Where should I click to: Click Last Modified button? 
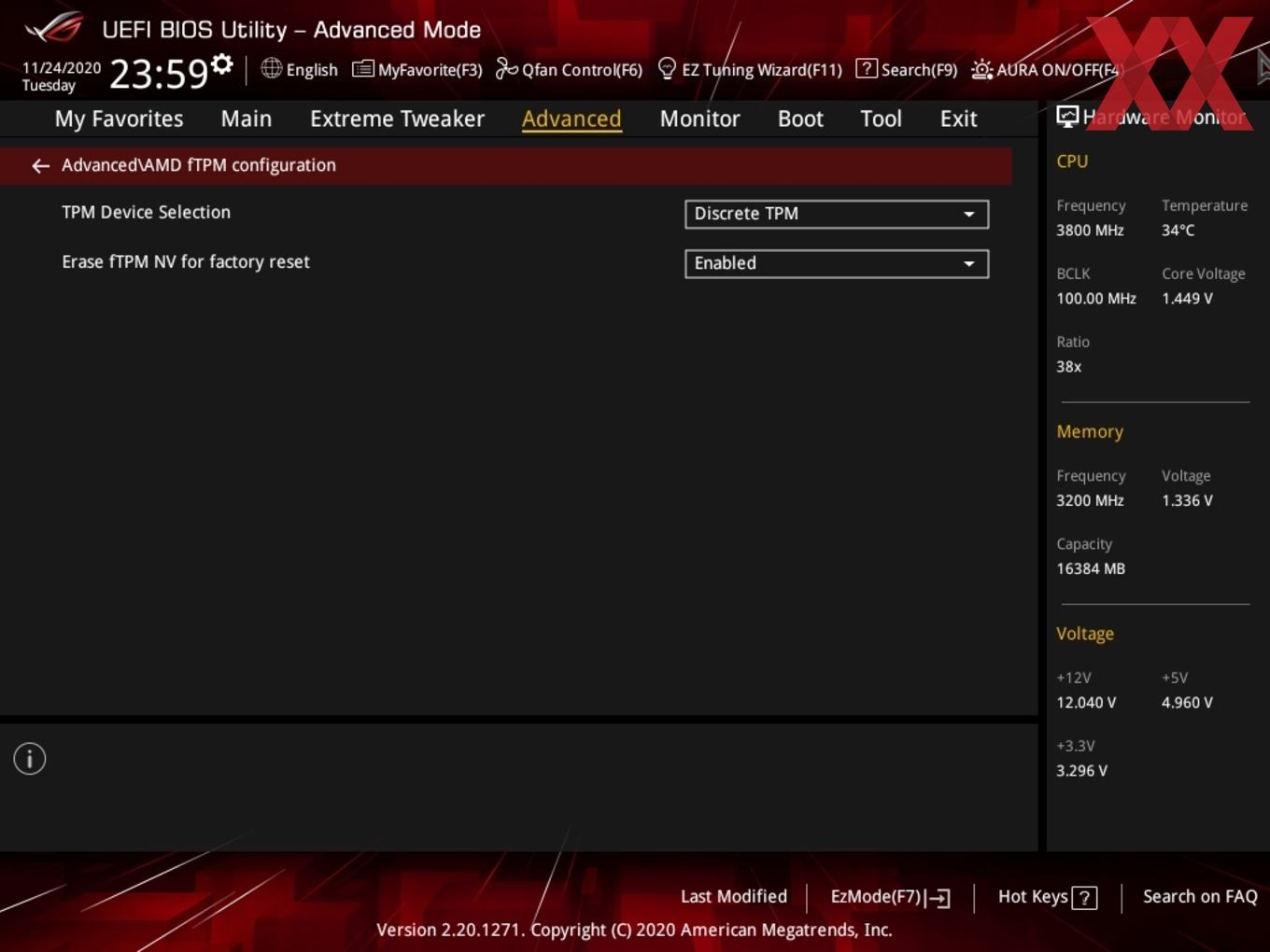point(734,896)
